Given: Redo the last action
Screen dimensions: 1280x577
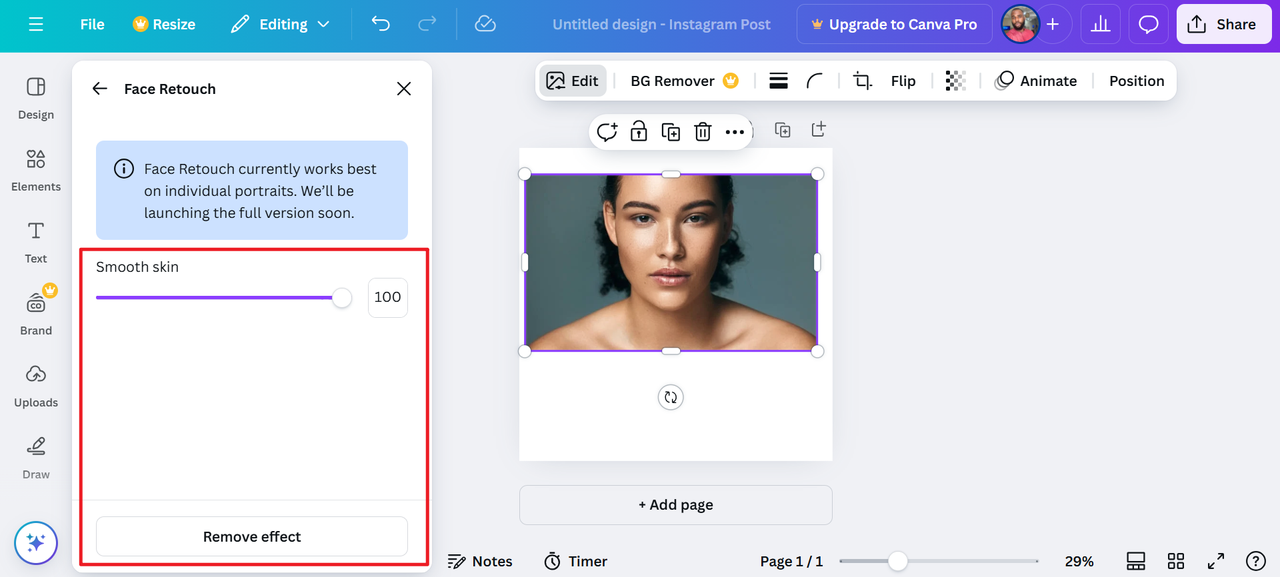Looking at the screenshot, I should pos(427,24).
